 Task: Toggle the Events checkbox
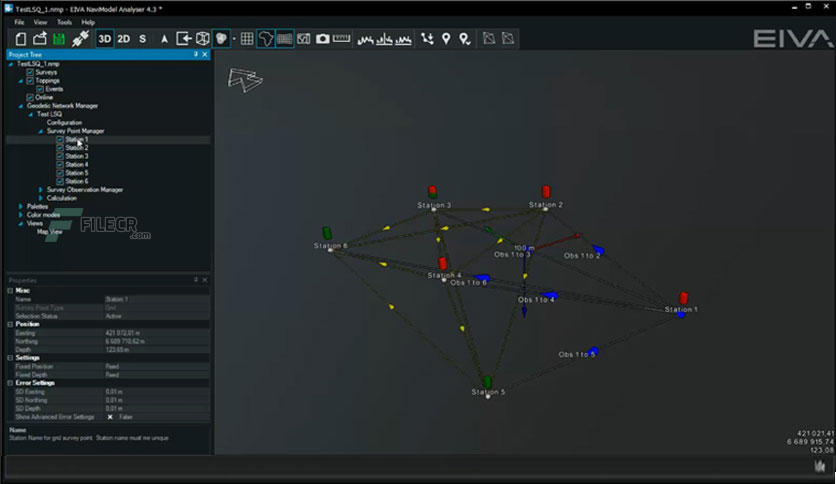click(40, 89)
